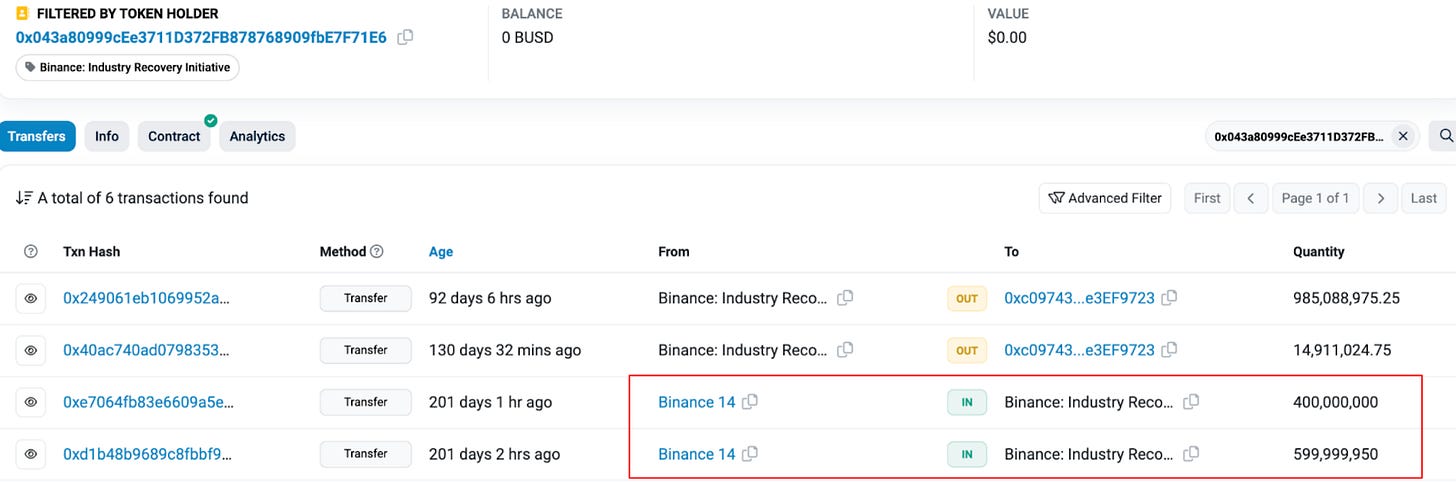Preview transaction 0xe7064fb83e6609a5e with eye icon
The height and width of the screenshot is (482, 1456).
tap(31, 402)
